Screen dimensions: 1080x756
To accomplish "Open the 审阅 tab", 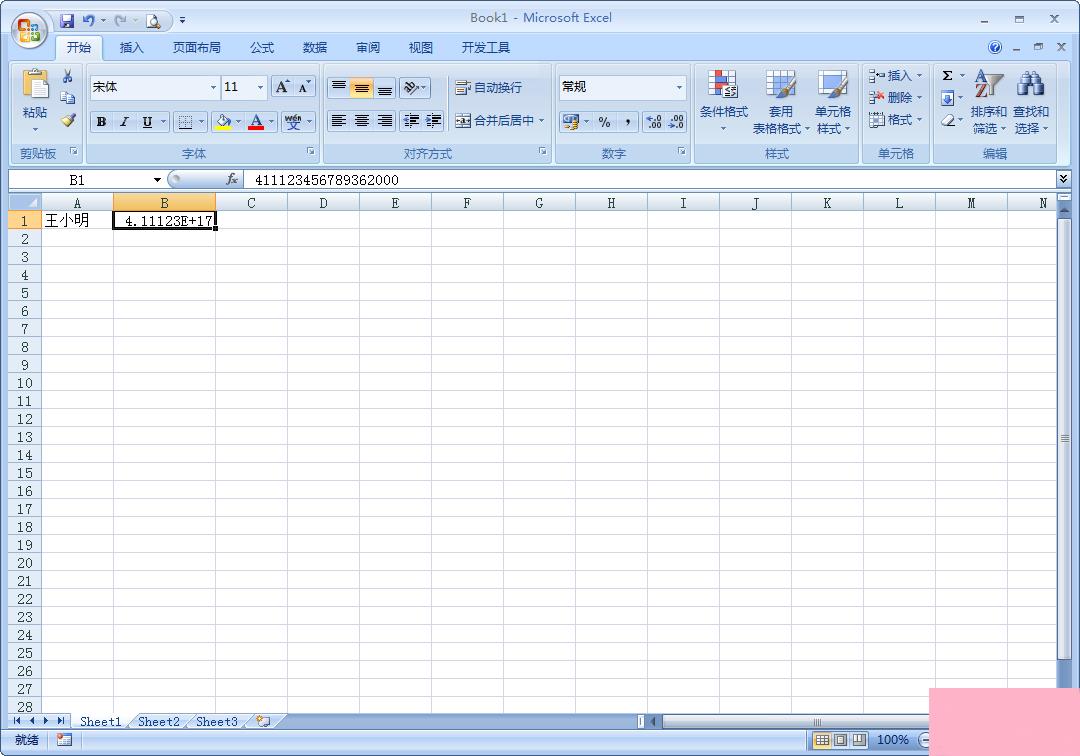I will pos(368,48).
